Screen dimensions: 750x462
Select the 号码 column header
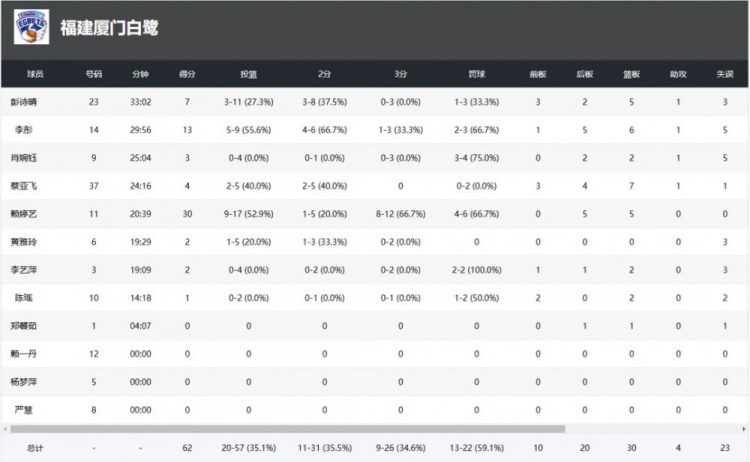93,74
